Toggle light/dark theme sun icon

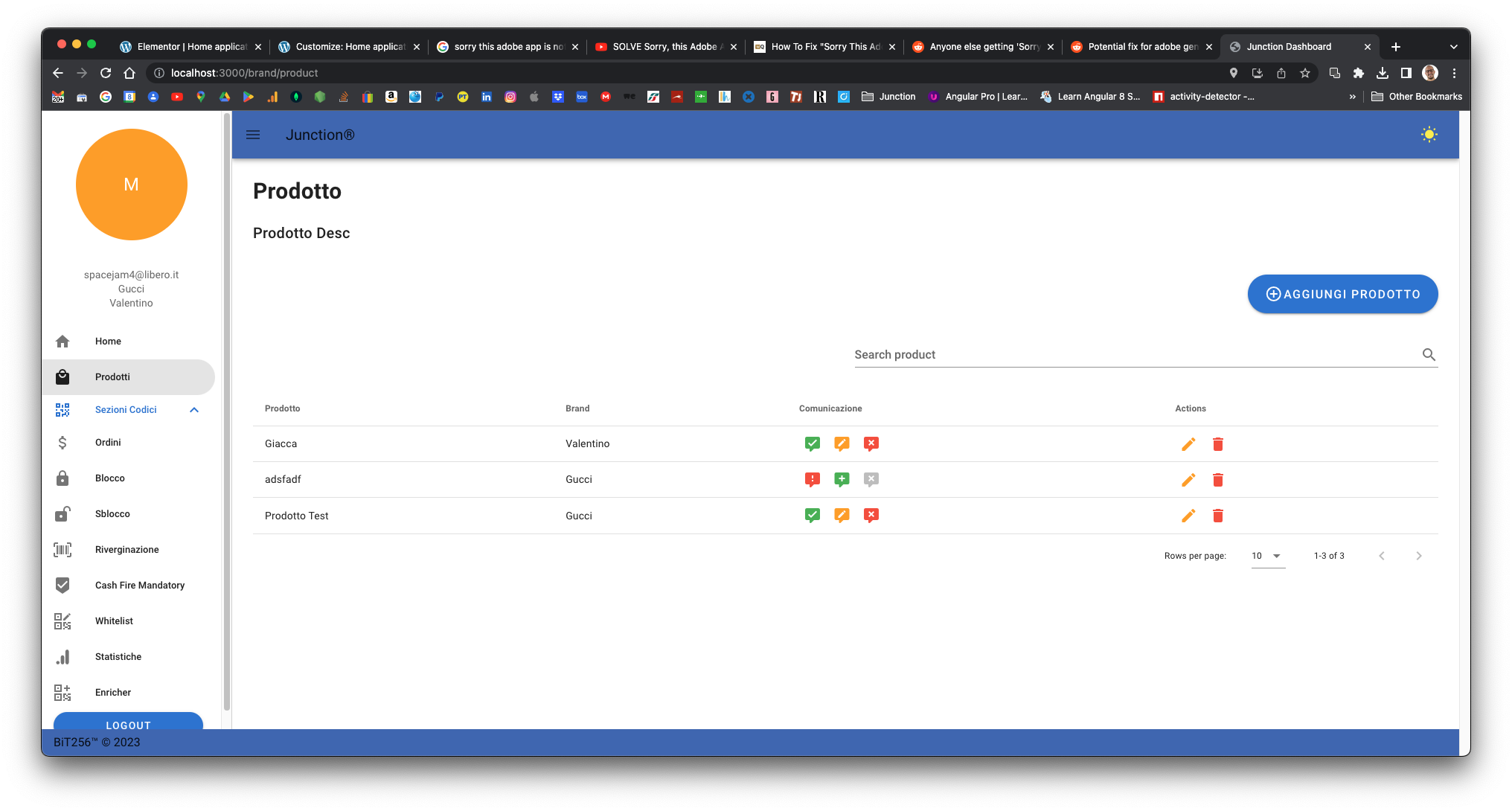(1429, 135)
